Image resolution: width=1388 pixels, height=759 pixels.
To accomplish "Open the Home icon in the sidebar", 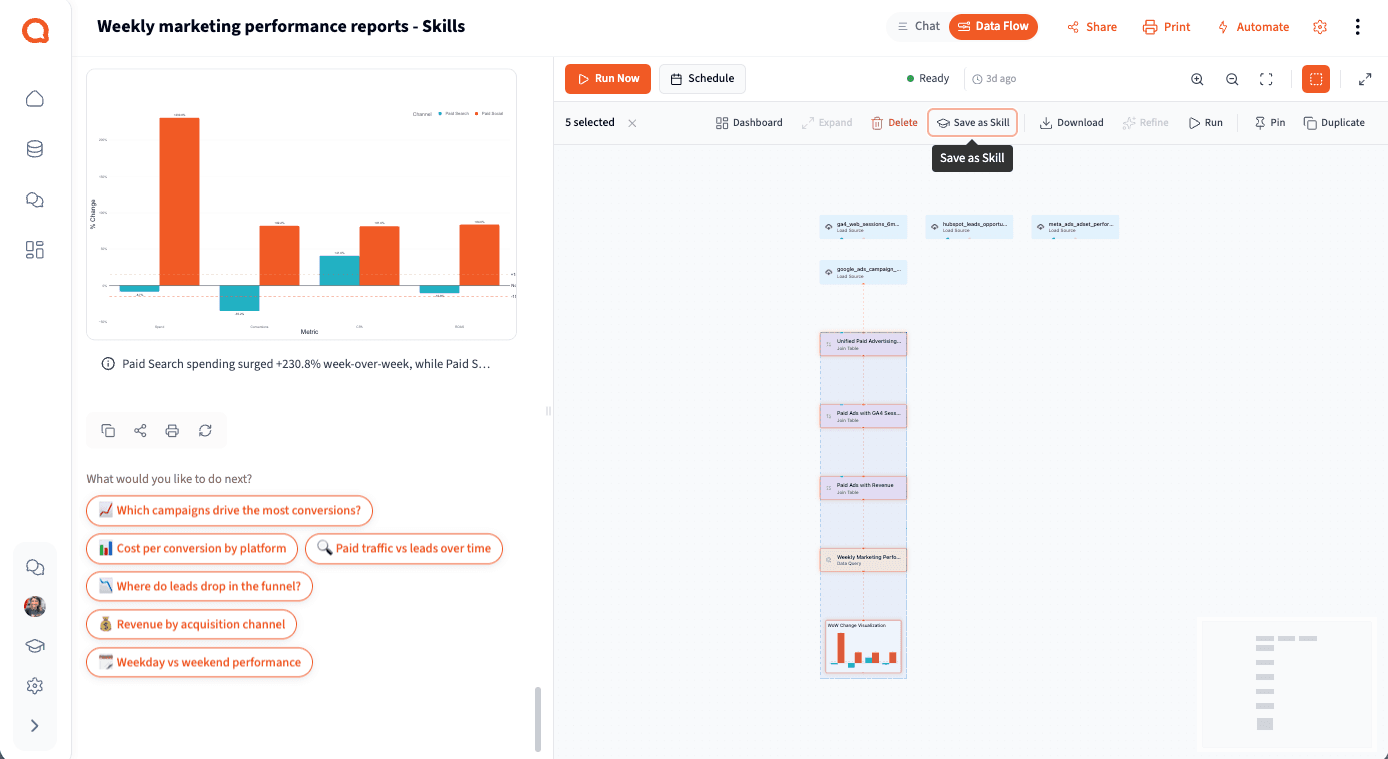I will [35, 98].
